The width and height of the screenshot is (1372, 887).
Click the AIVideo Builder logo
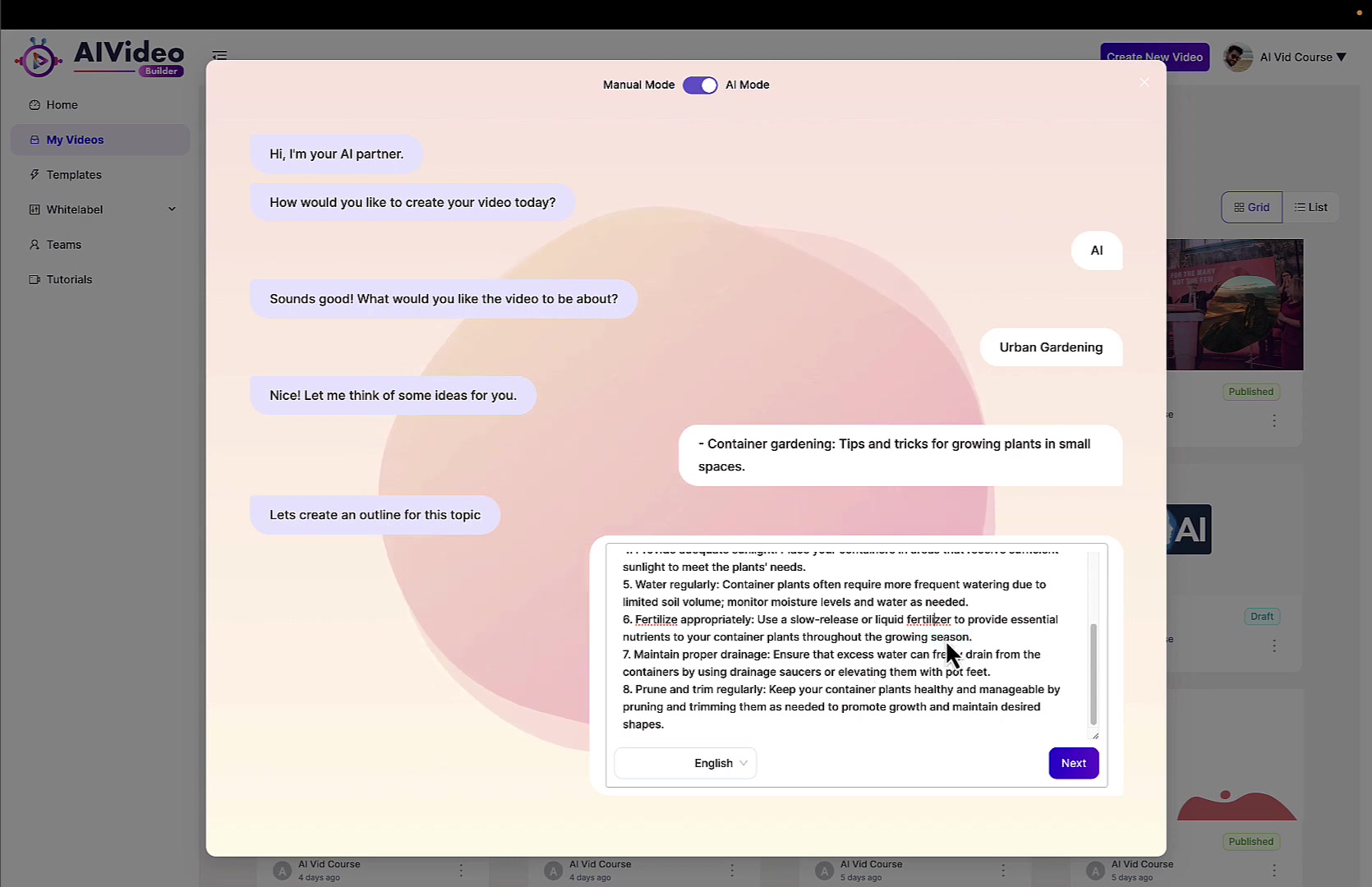pyautogui.click(x=99, y=57)
